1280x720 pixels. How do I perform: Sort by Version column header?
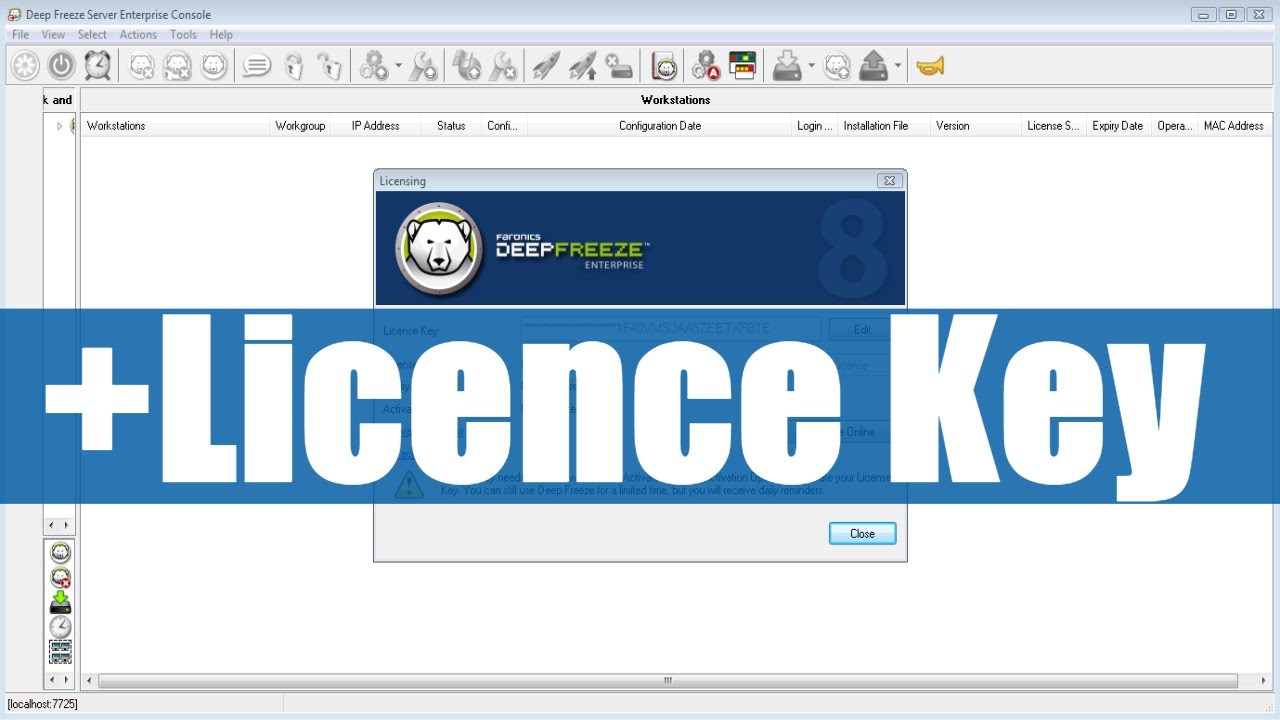tap(976, 126)
